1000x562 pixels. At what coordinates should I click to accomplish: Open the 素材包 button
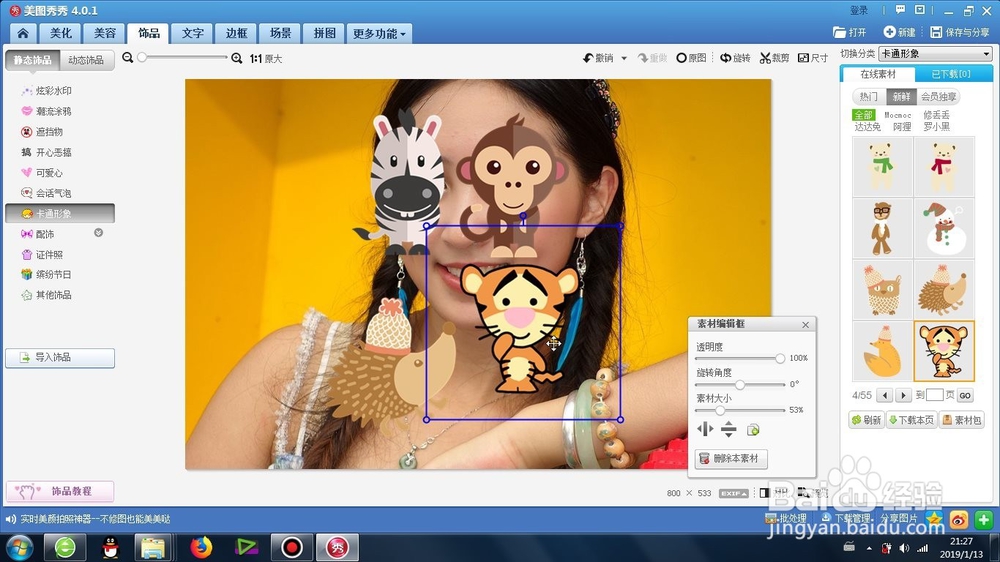(962, 420)
